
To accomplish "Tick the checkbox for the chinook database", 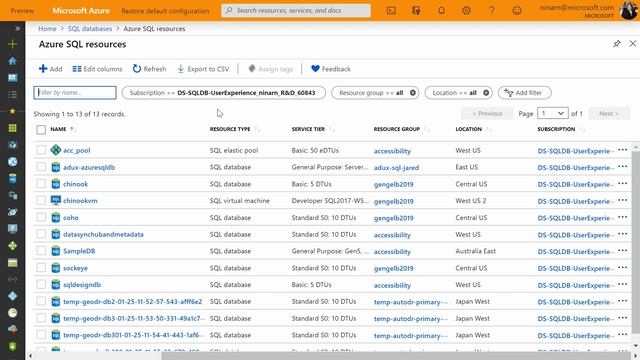I will coord(41,184).
